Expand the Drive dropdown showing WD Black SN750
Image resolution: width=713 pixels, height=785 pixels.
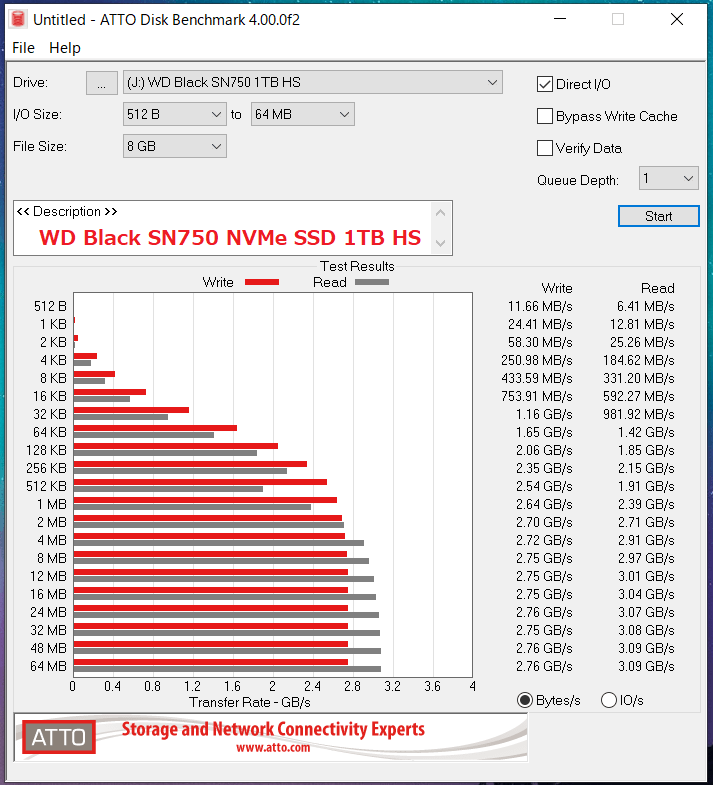[312, 83]
